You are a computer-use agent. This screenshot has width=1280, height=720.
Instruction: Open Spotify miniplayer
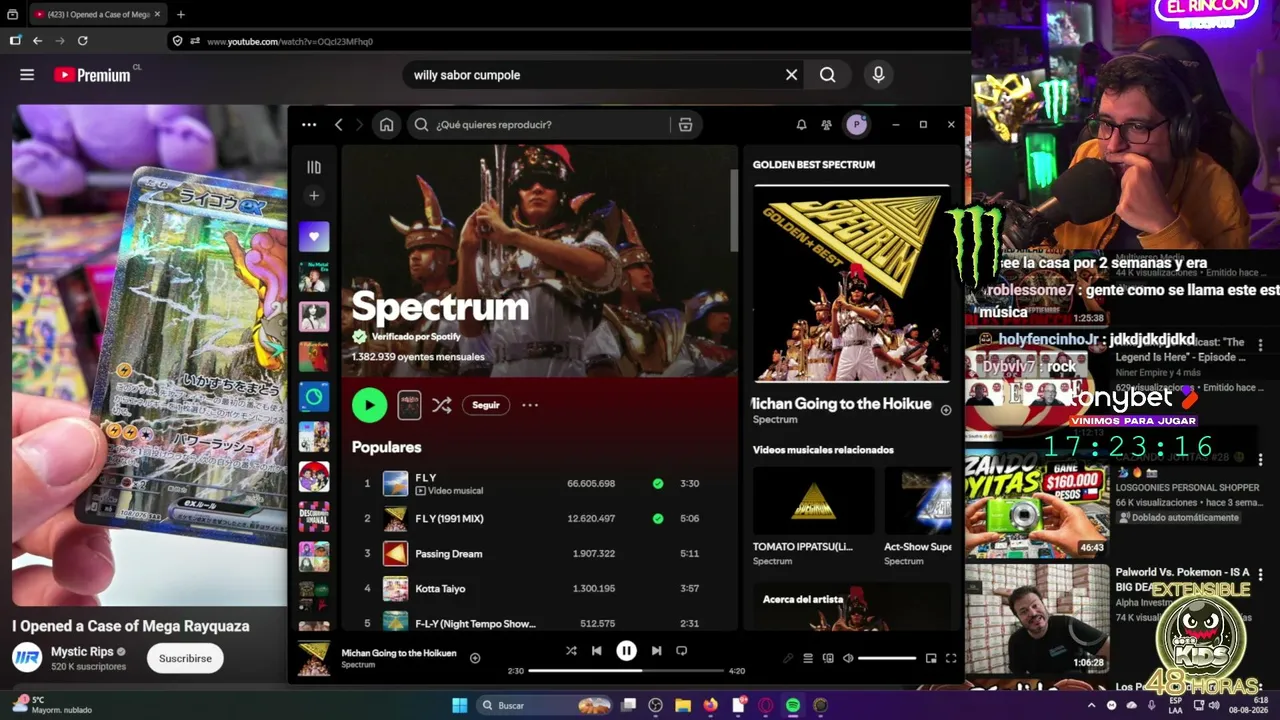tap(931, 658)
